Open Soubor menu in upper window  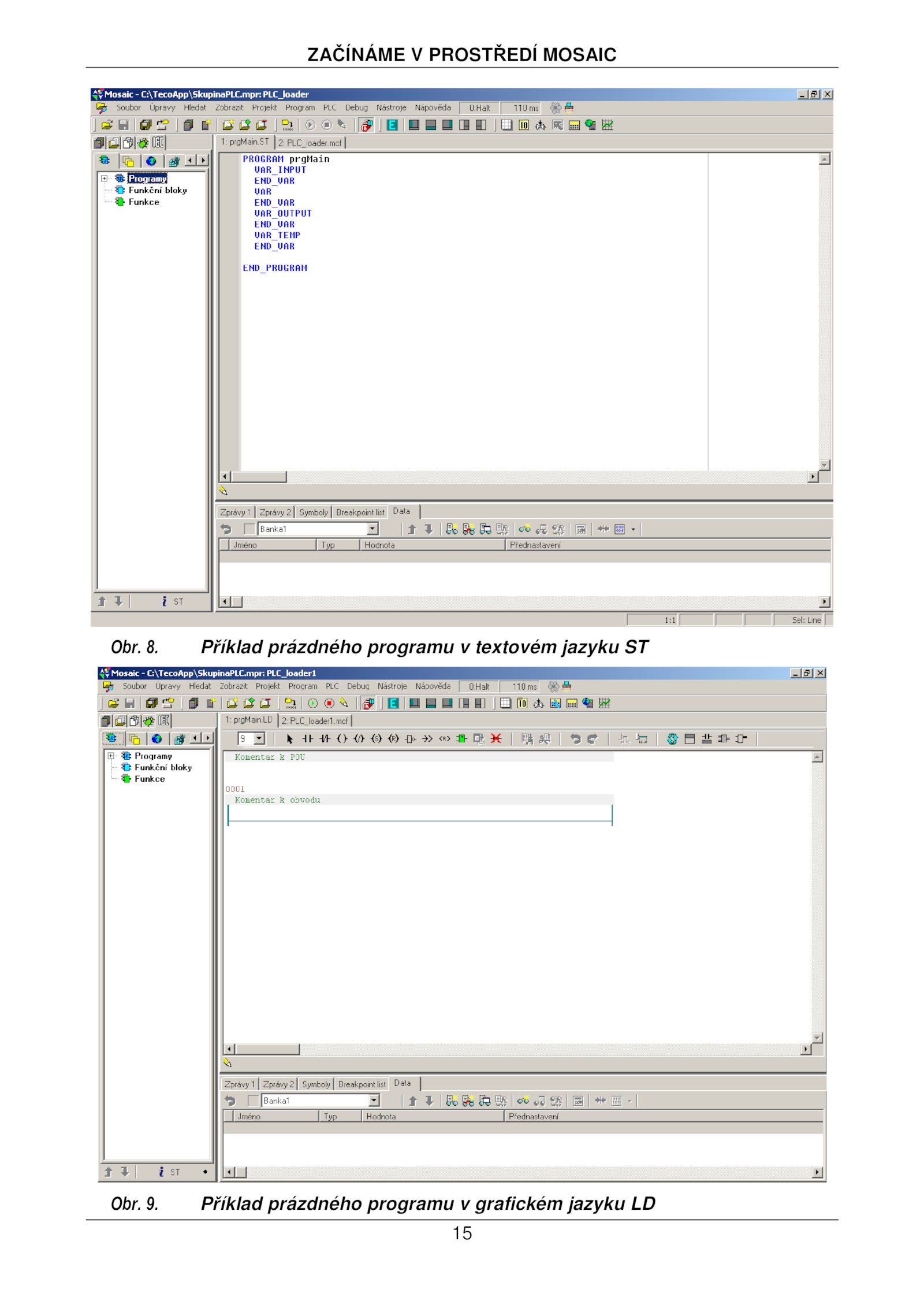pyautogui.click(x=128, y=108)
